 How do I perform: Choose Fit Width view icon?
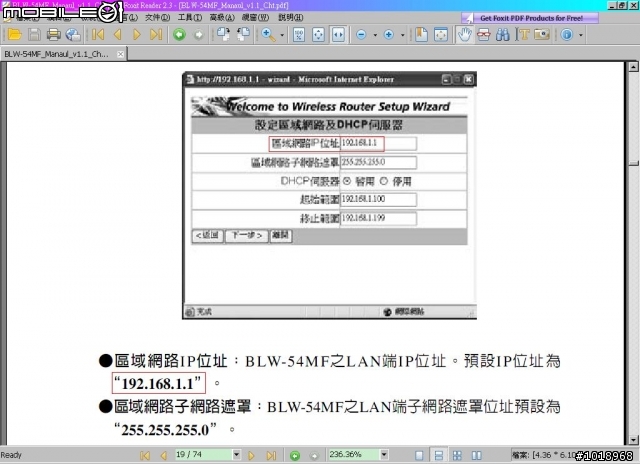pos(338,35)
